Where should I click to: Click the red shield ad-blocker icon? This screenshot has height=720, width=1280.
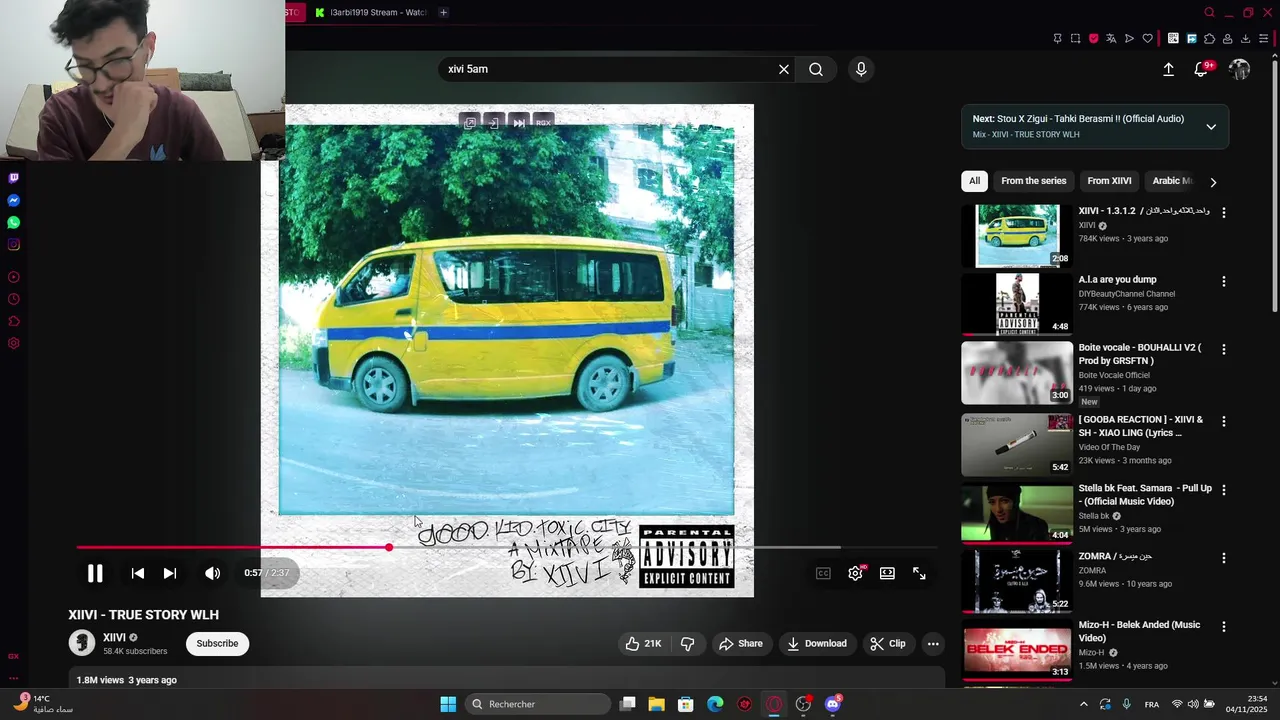tap(1093, 39)
